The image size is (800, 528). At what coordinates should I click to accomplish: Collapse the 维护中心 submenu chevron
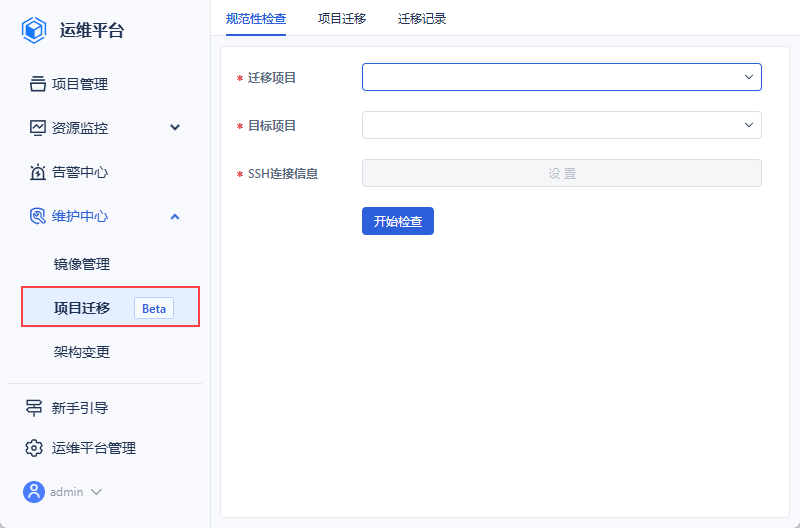point(175,216)
